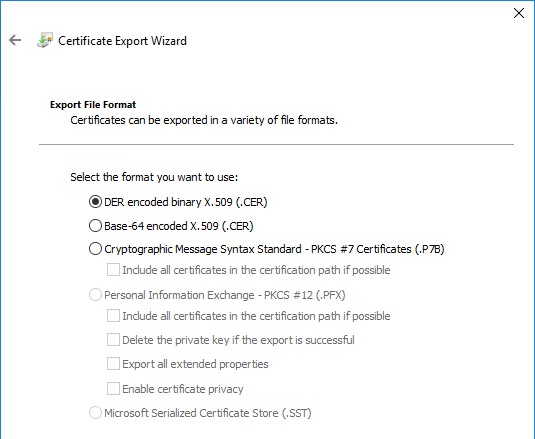
Task: Click the Enable certificate privacy label text
Action: (x=183, y=389)
